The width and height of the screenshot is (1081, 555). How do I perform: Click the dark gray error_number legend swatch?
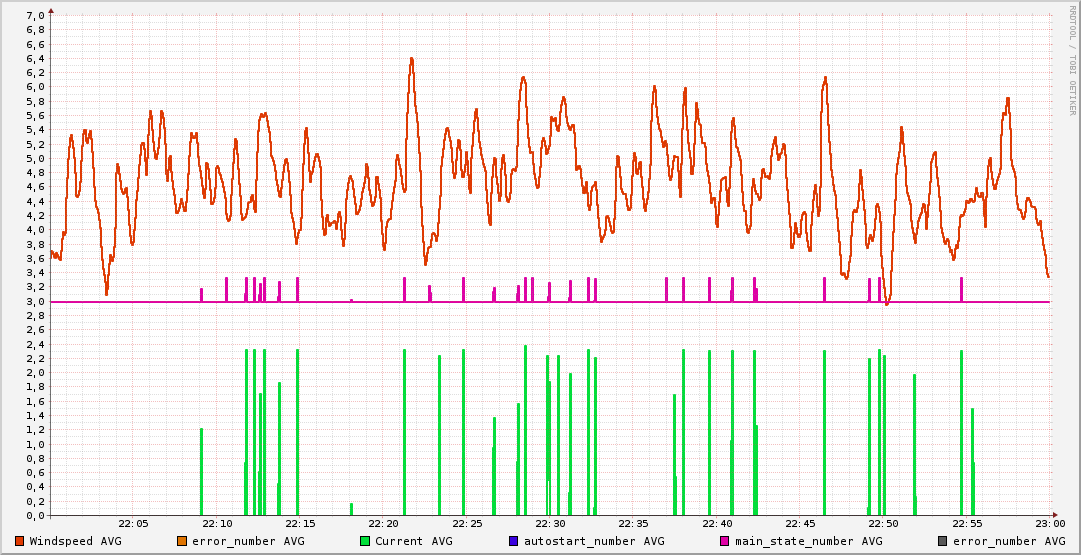(943, 541)
